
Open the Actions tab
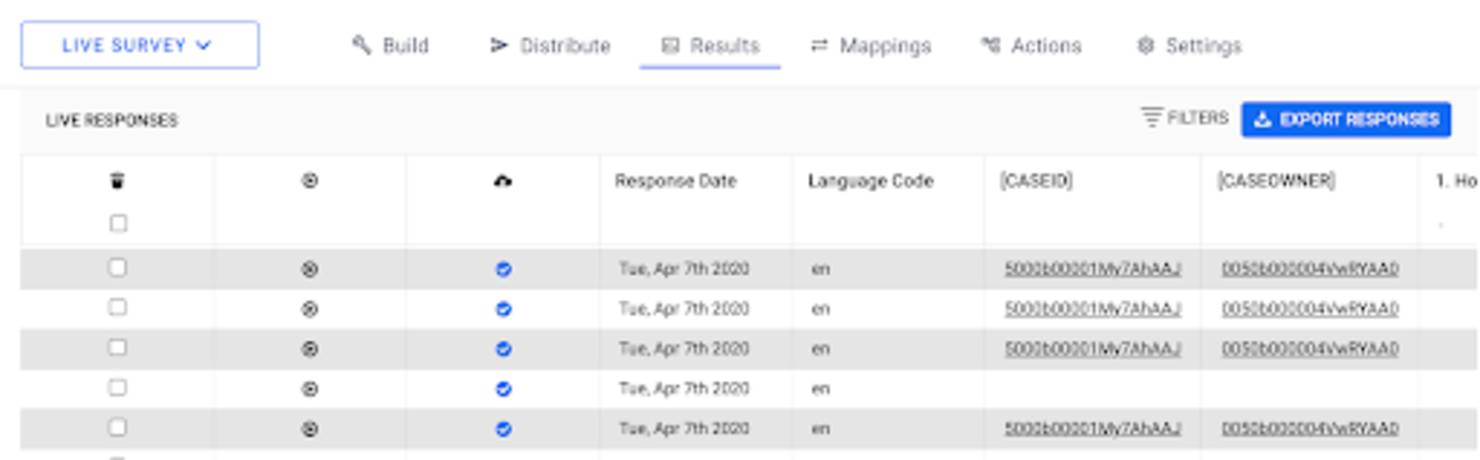1031,45
